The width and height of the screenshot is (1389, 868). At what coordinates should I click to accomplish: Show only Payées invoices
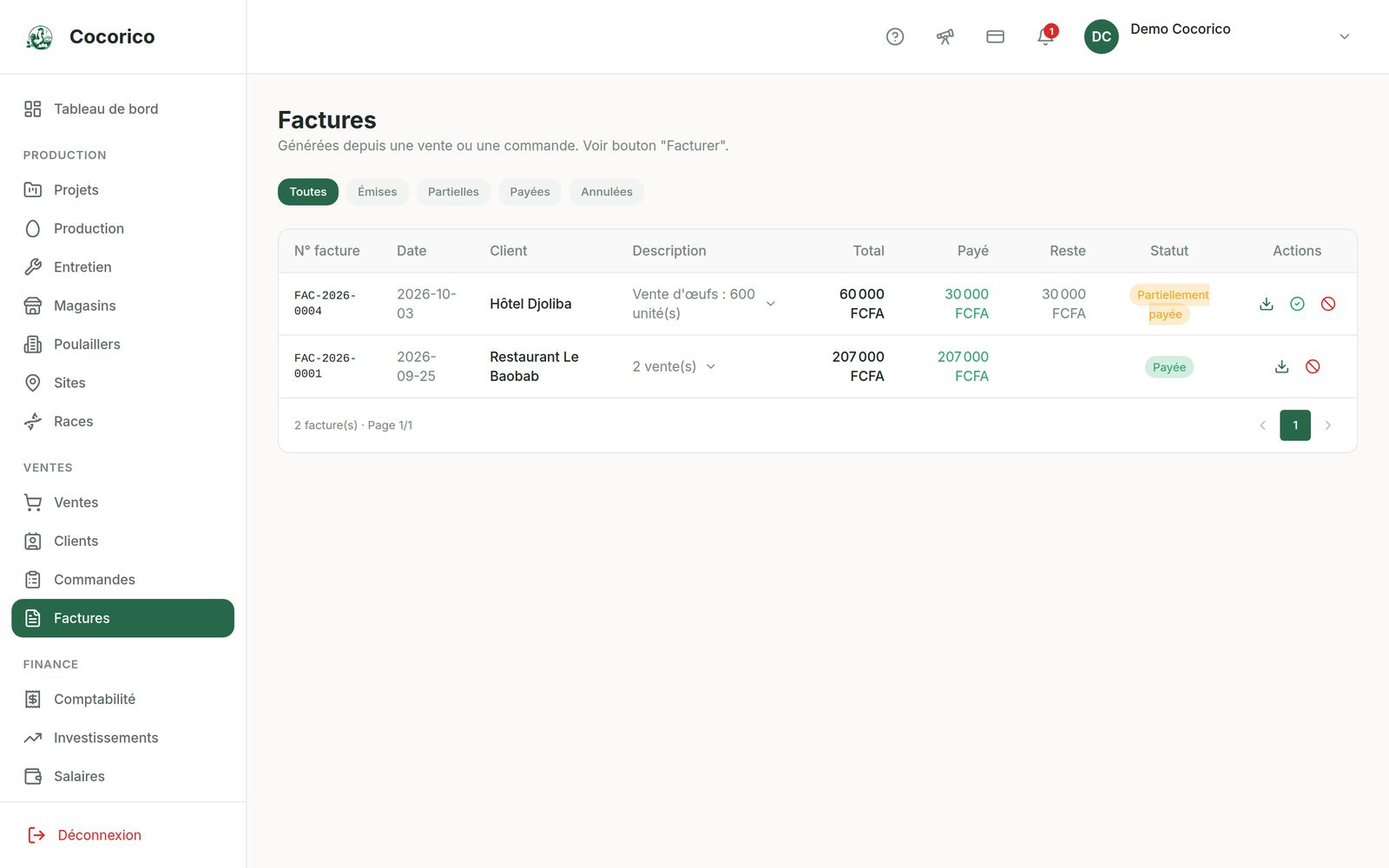(530, 192)
